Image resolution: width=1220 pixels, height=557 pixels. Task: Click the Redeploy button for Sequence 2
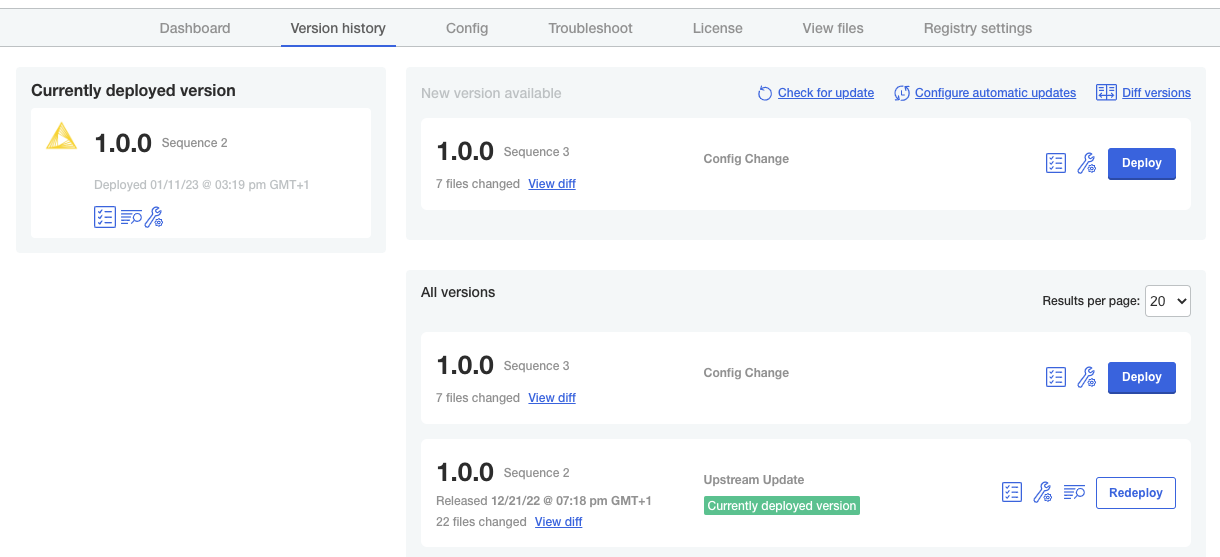click(1135, 493)
